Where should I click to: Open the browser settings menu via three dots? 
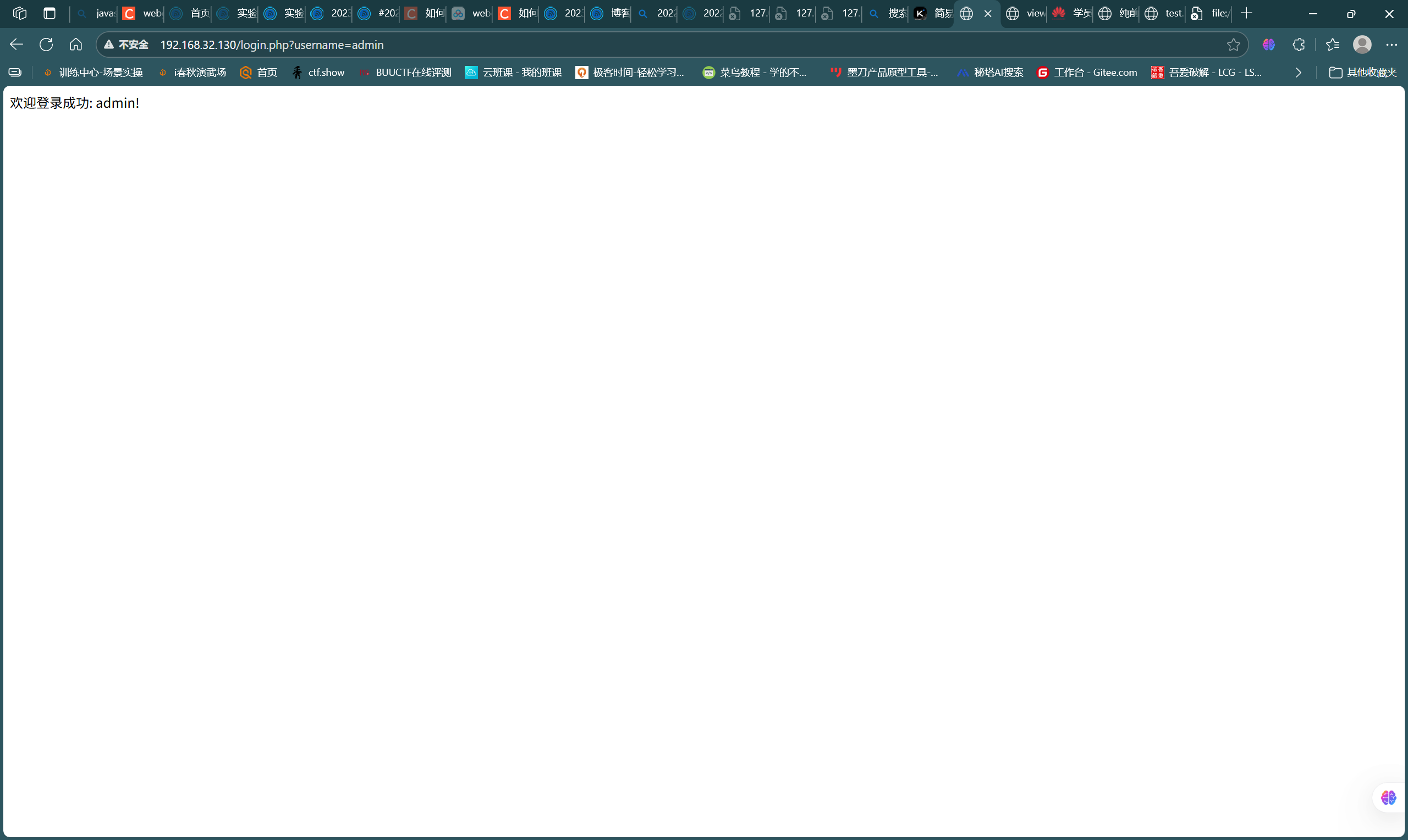coord(1391,45)
